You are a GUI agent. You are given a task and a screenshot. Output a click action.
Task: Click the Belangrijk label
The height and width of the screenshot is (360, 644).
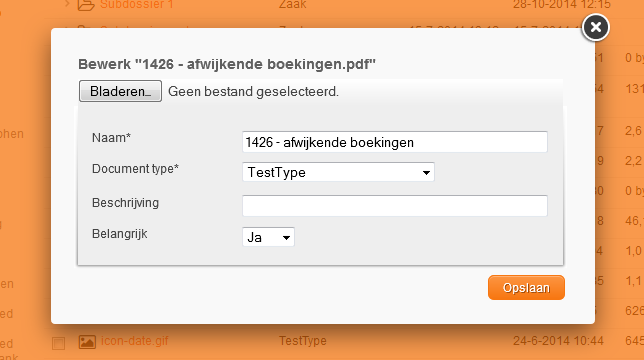point(120,234)
